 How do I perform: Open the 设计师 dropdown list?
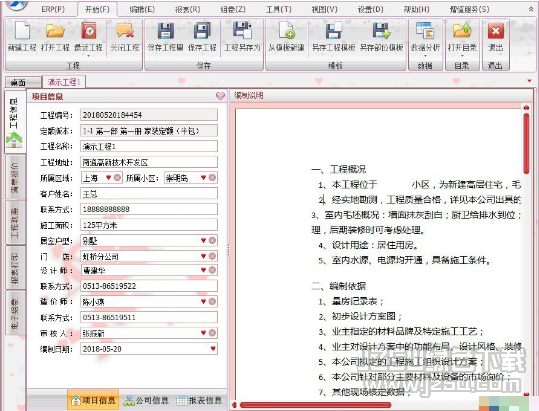click(204, 270)
